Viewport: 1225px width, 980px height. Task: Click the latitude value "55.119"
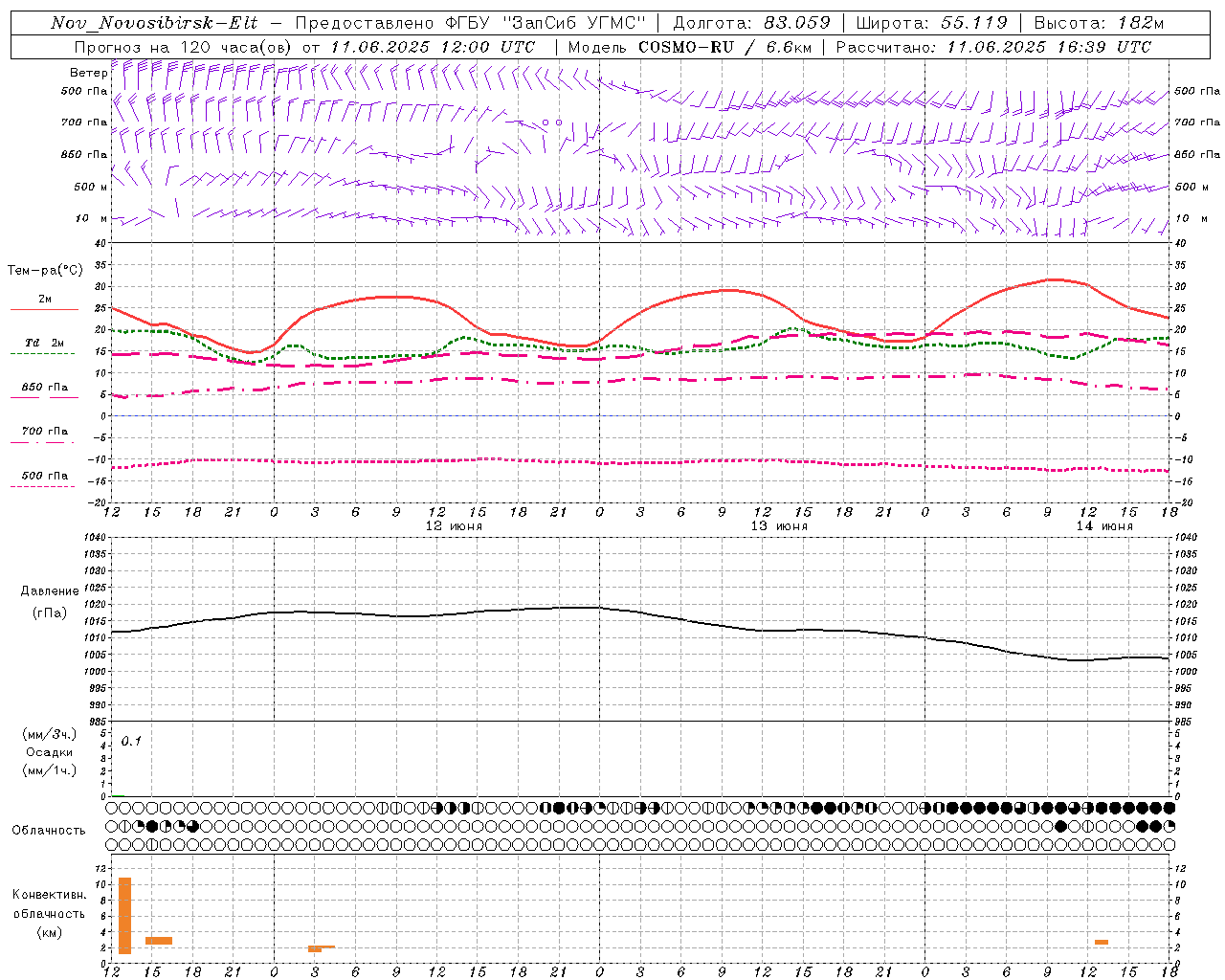coord(974,23)
